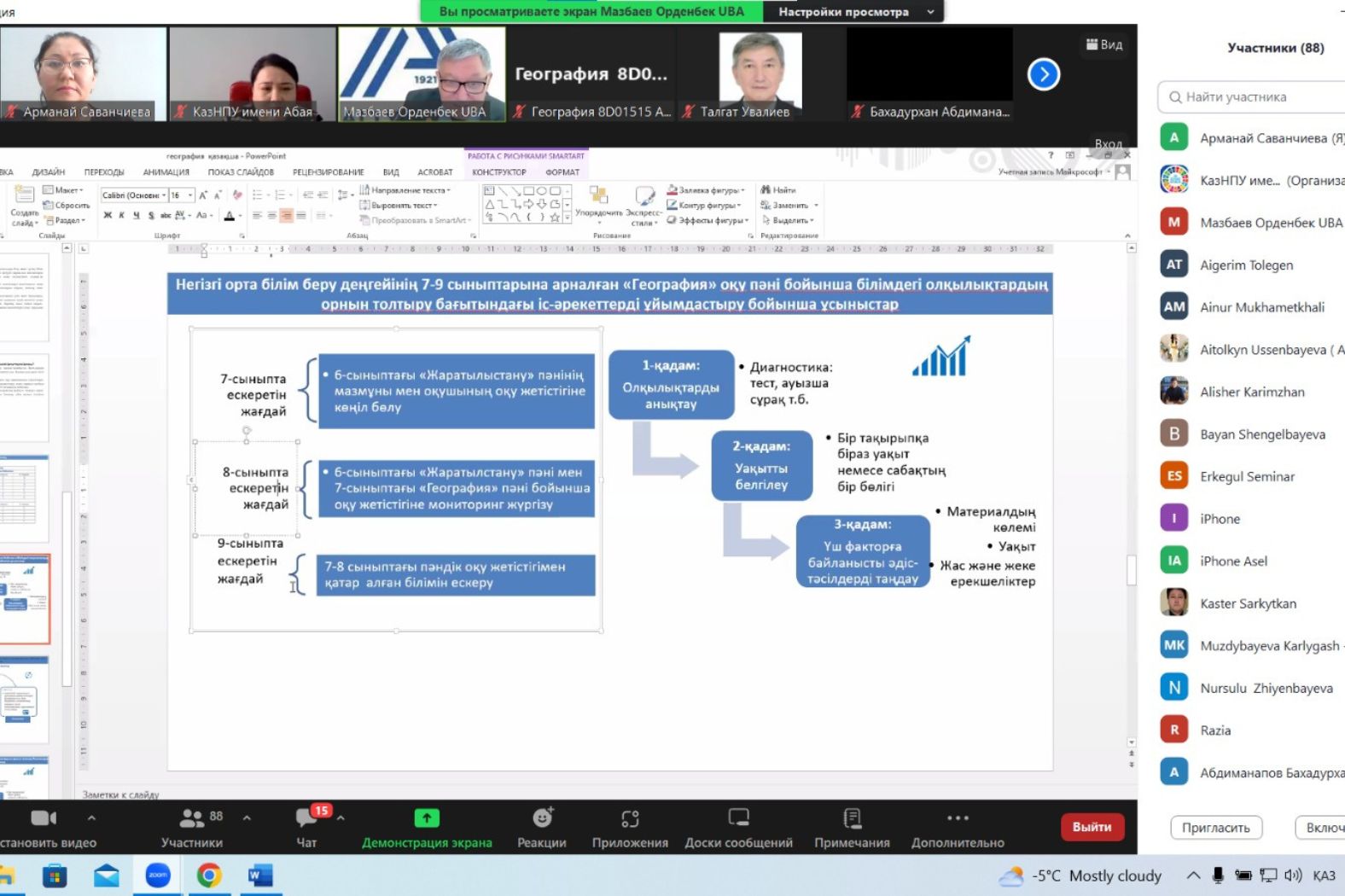Screen dimensions: 1345x896
Task: Show next video thumbnails with blue arrow
Action: (1043, 74)
